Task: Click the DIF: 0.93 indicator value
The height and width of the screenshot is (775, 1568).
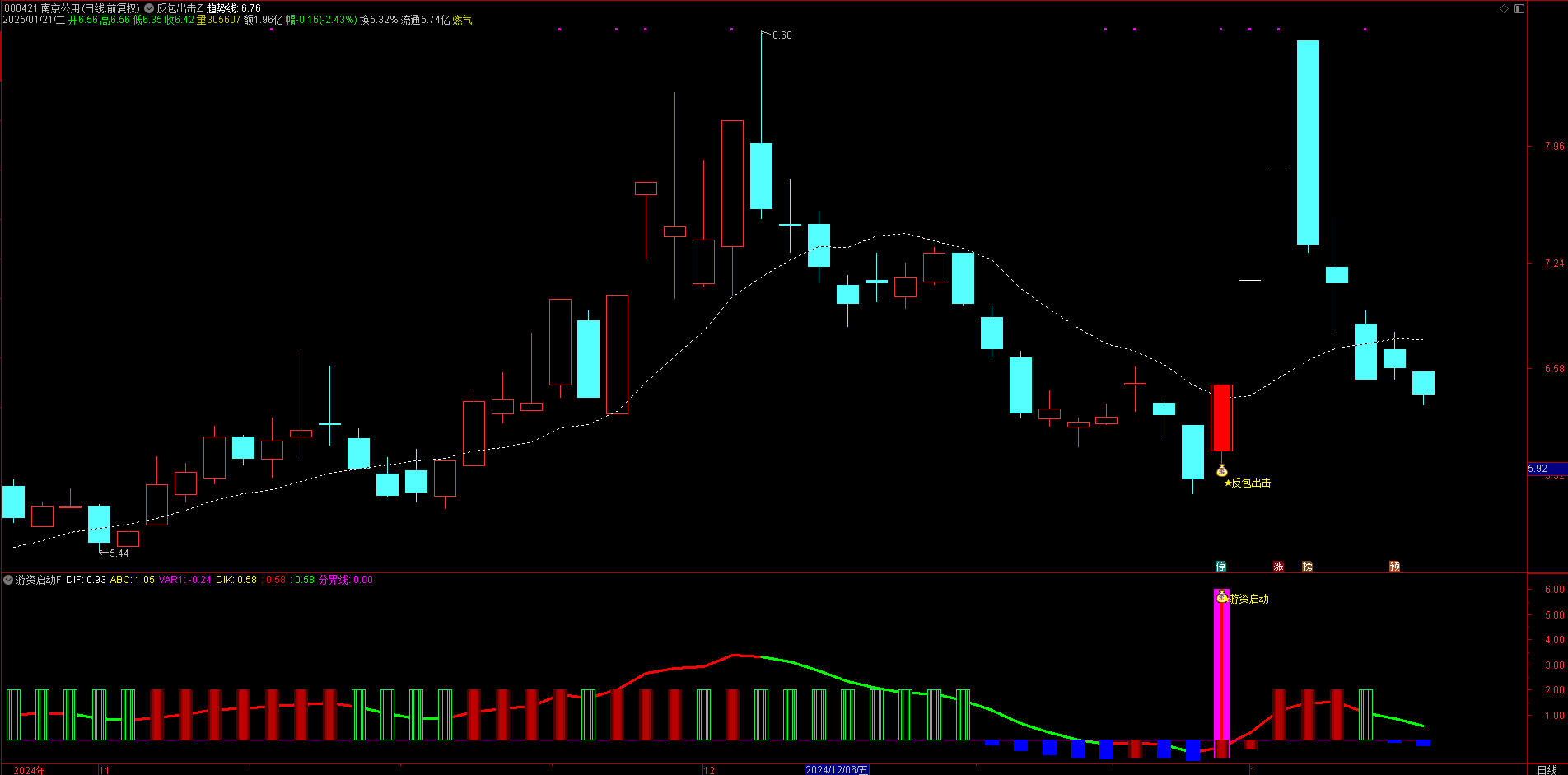Action: click(86, 580)
